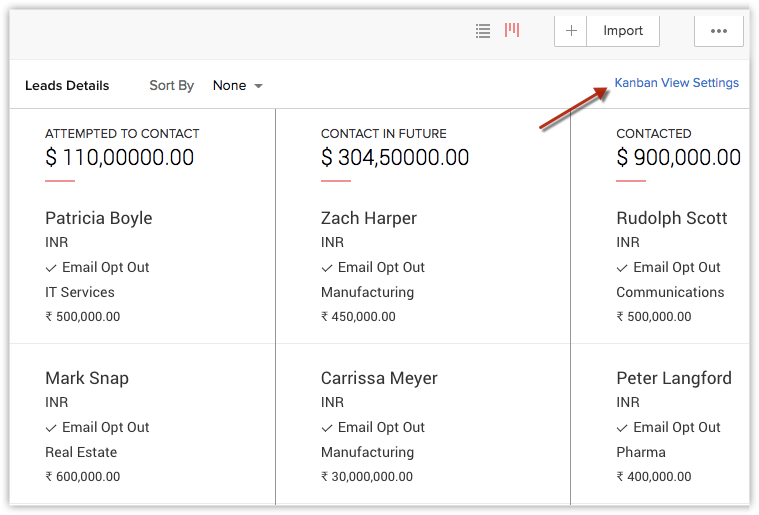Open Patricia Boyle lead card
The height and width of the screenshot is (515, 759).
pyautogui.click(x=99, y=218)
